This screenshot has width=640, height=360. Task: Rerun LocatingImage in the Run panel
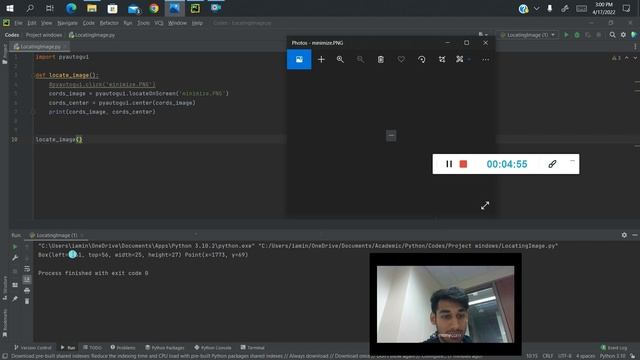coord(15,247)
